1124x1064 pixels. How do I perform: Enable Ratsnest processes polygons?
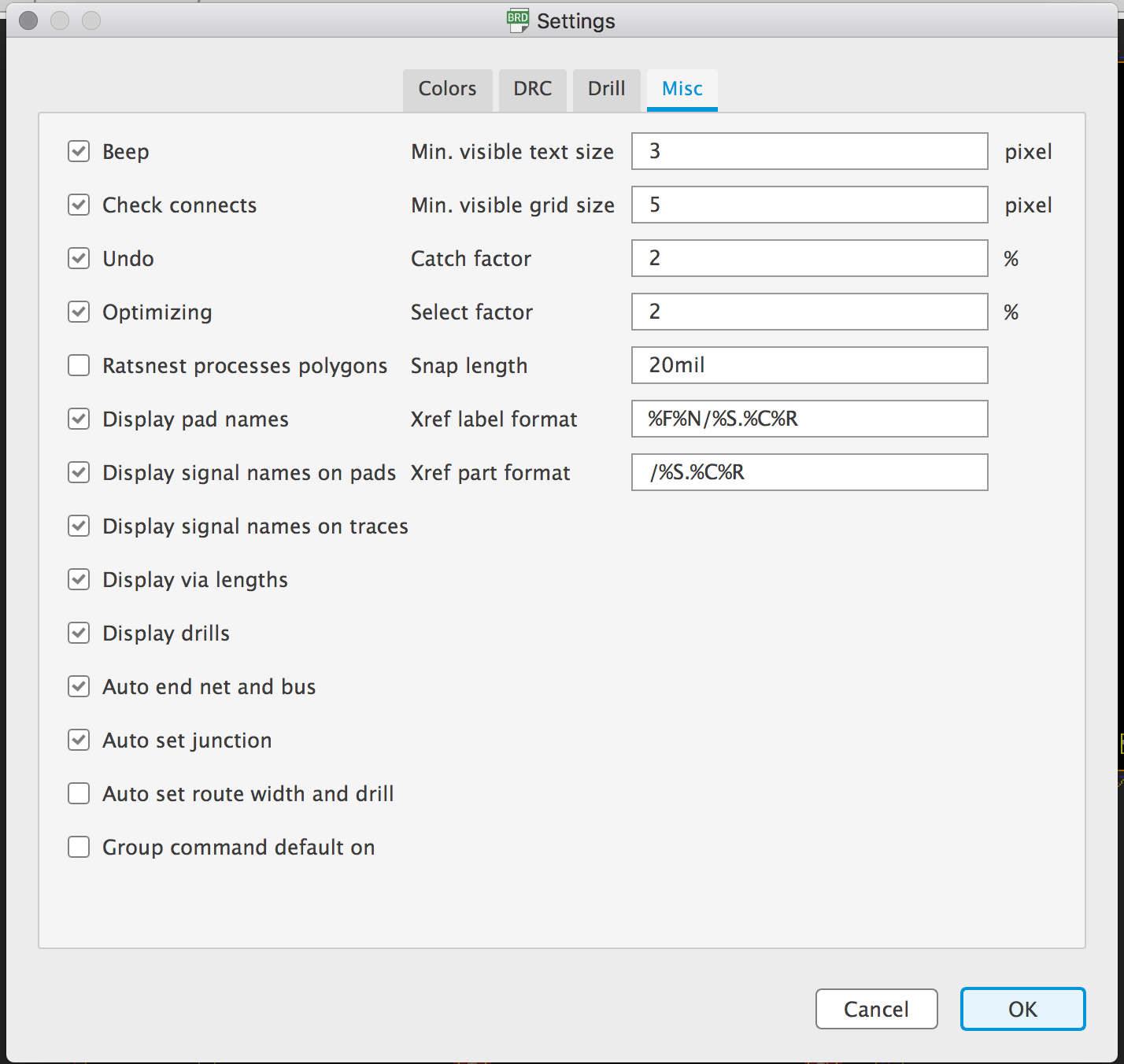pyautogui.click(x=78, y=365)
